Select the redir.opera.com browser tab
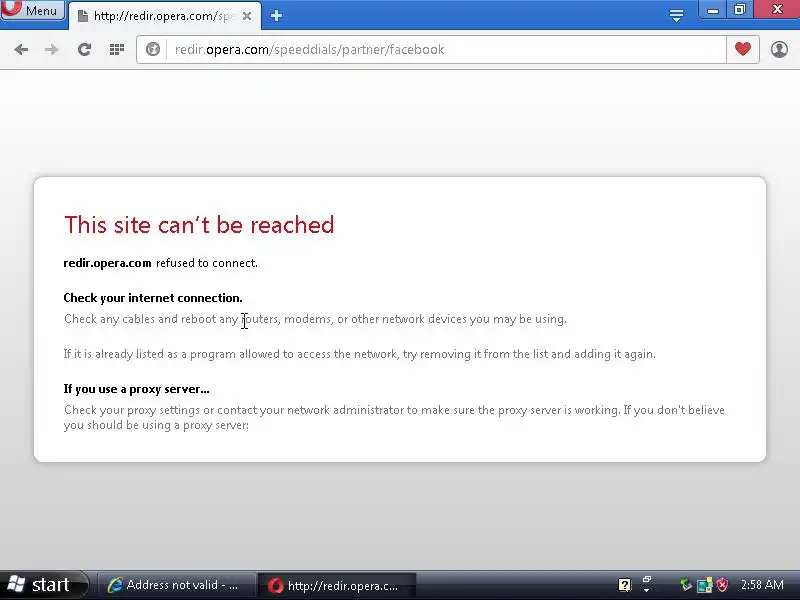 click(164, 16)
